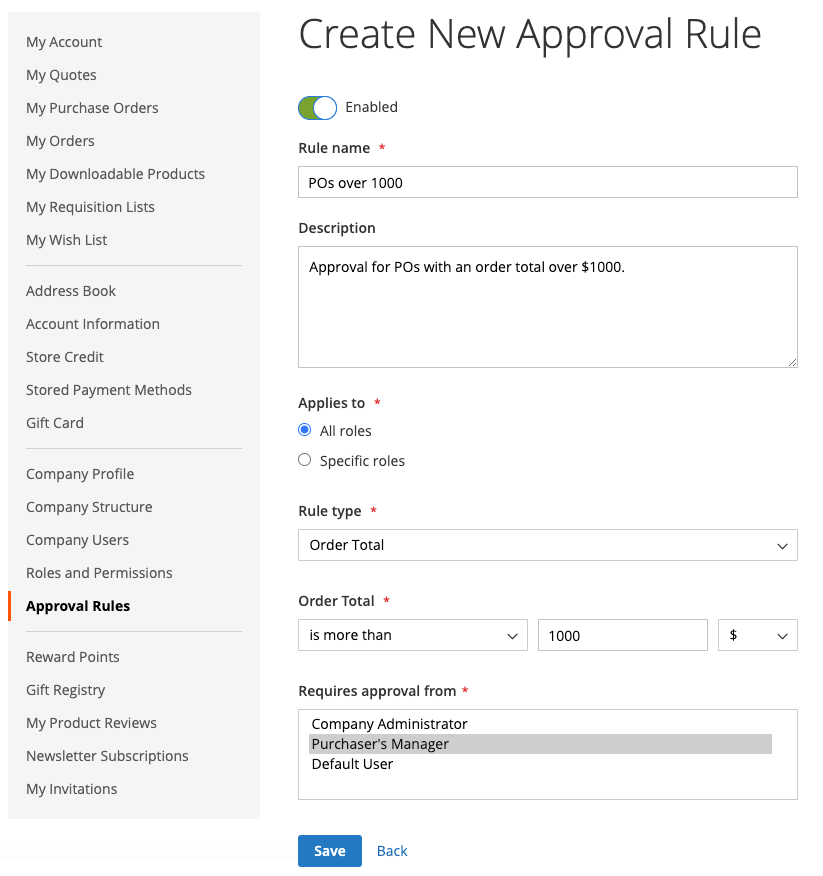
Task: Select Company Administrator as approver
Action: (x=389, y=724)
